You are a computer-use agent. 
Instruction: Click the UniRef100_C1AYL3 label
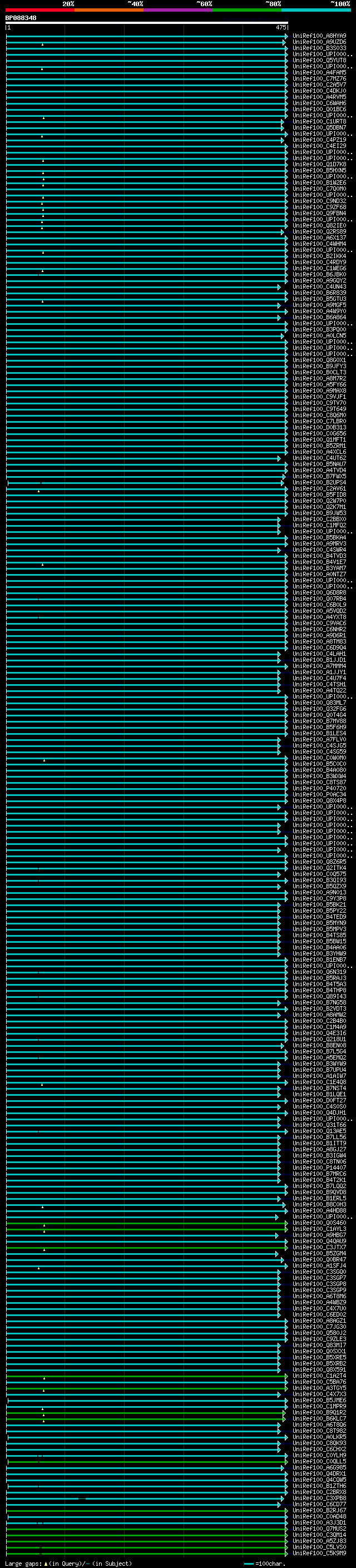pyautogui.click(x=319, y=1229)
